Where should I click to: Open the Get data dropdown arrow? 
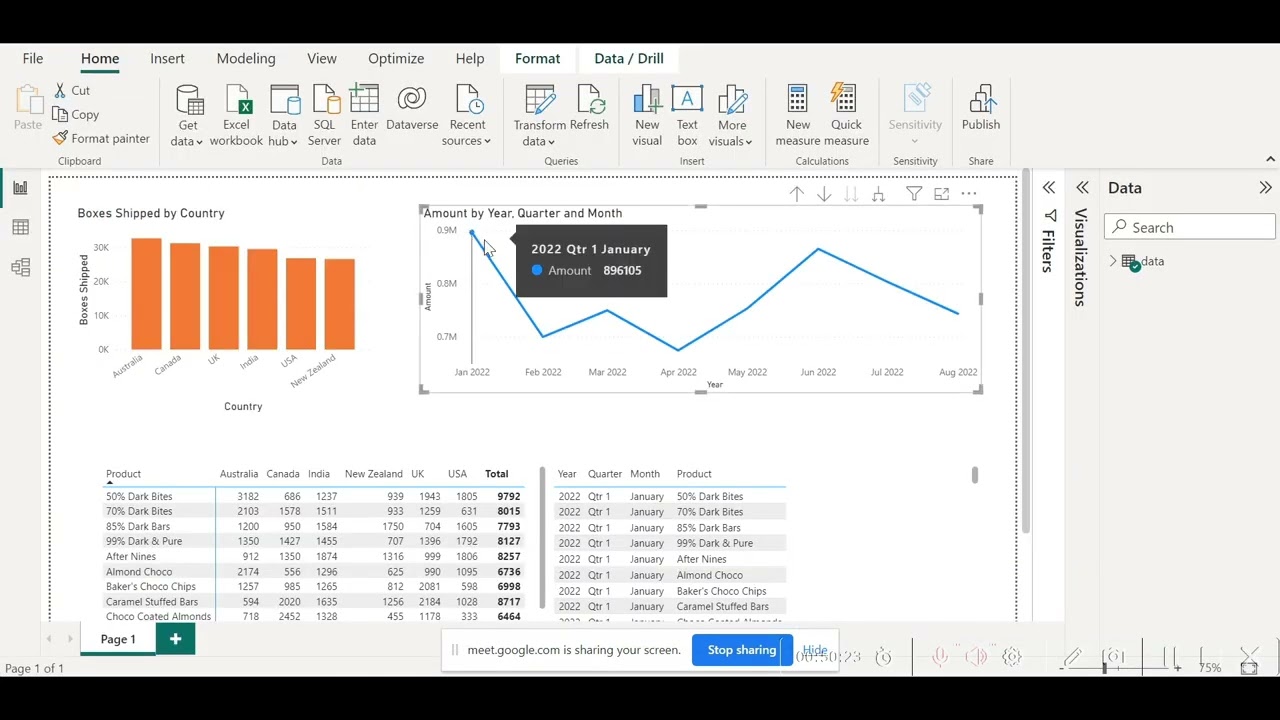199,142
